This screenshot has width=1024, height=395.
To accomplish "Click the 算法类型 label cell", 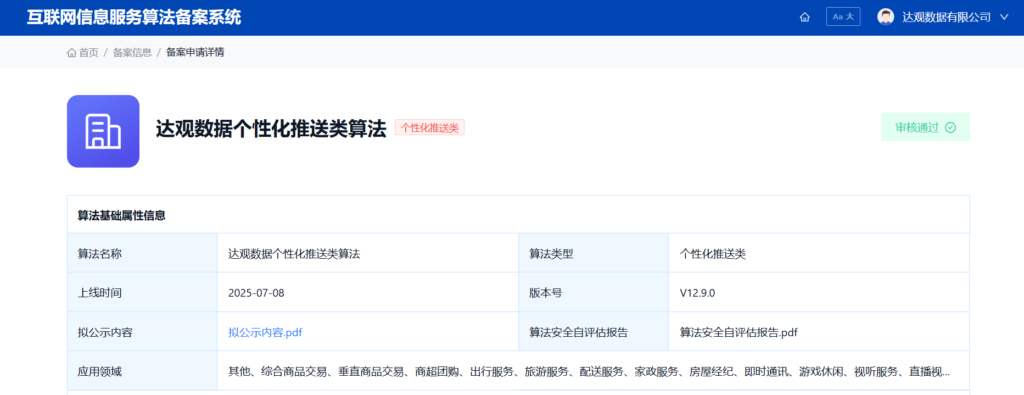I will 594,254.
